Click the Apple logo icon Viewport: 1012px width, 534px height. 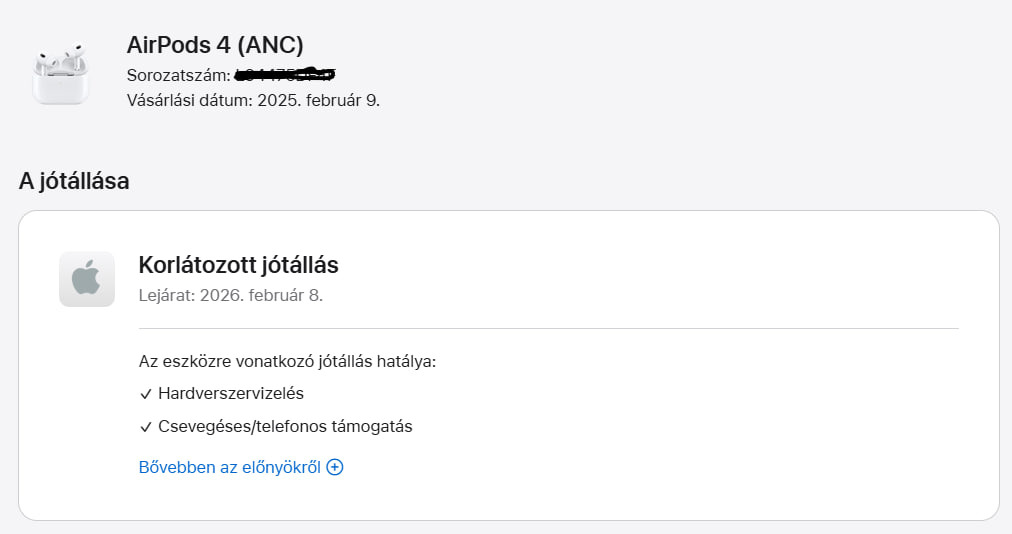(87, 279)
